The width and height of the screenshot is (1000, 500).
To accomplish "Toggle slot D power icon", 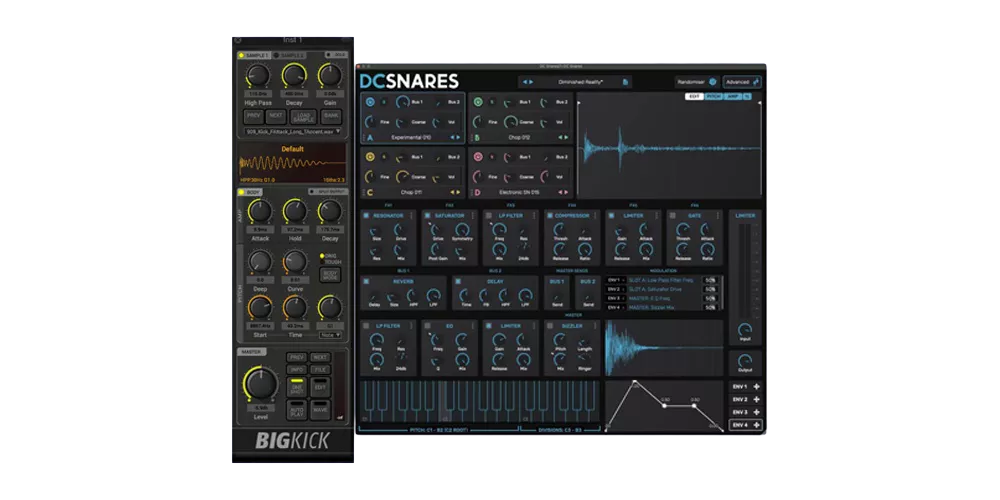I will point(477,157).
